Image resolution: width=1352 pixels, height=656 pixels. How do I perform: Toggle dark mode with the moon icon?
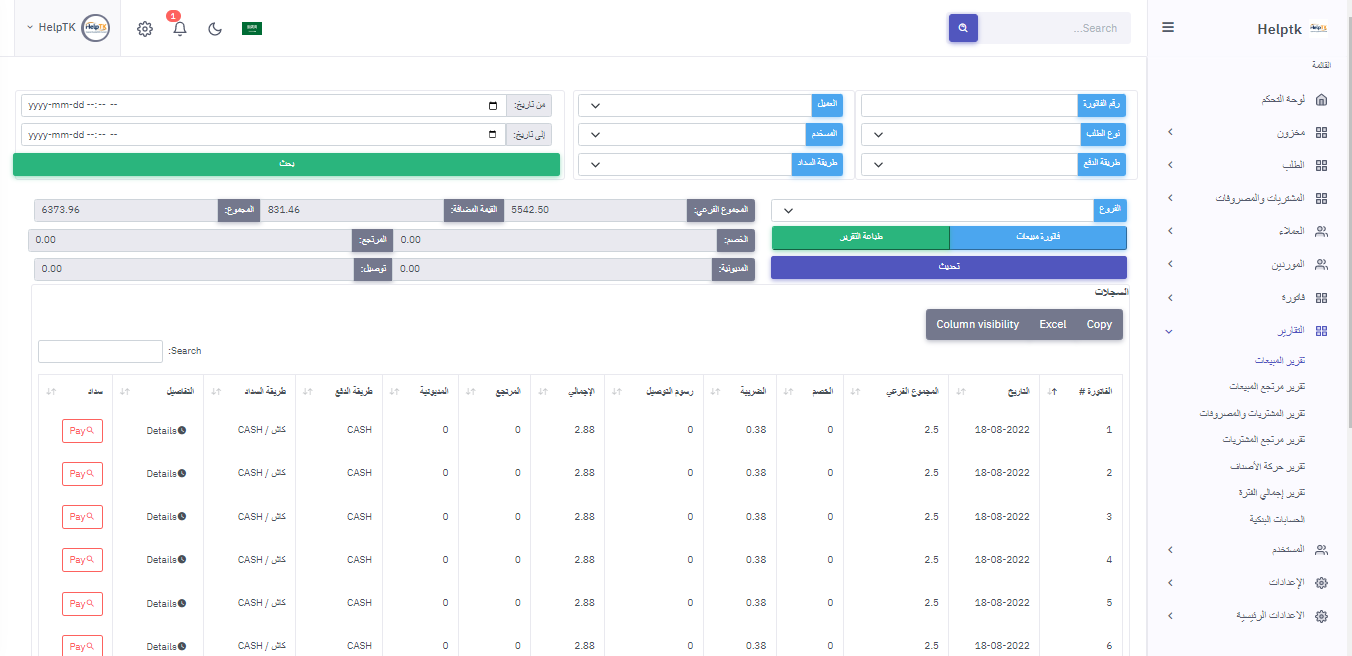[x=215, y=29]
